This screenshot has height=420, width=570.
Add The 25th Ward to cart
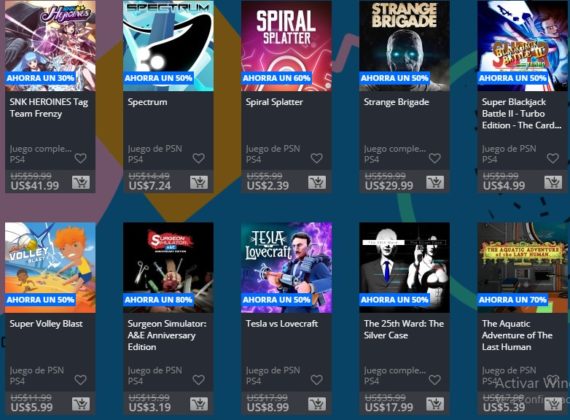pyautogui.click(x=435, y=404)
